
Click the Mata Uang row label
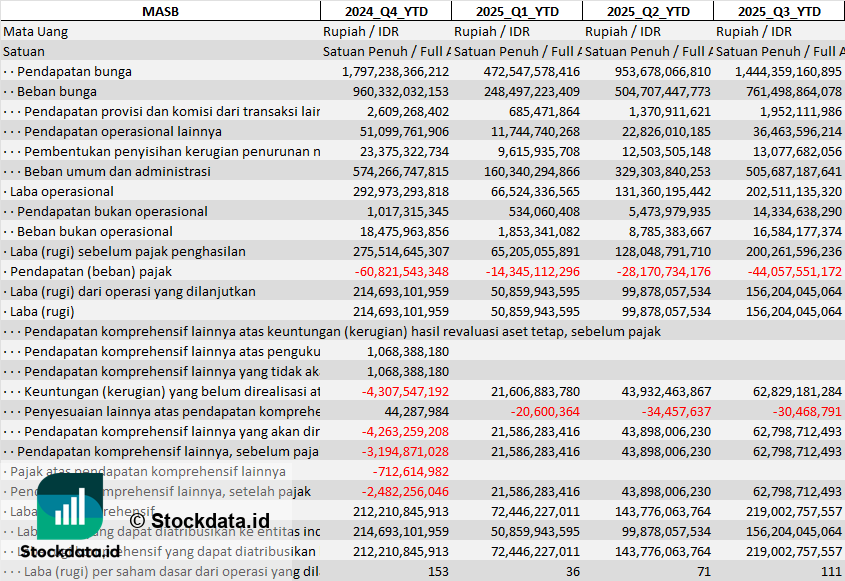click(x=36, y=31)
